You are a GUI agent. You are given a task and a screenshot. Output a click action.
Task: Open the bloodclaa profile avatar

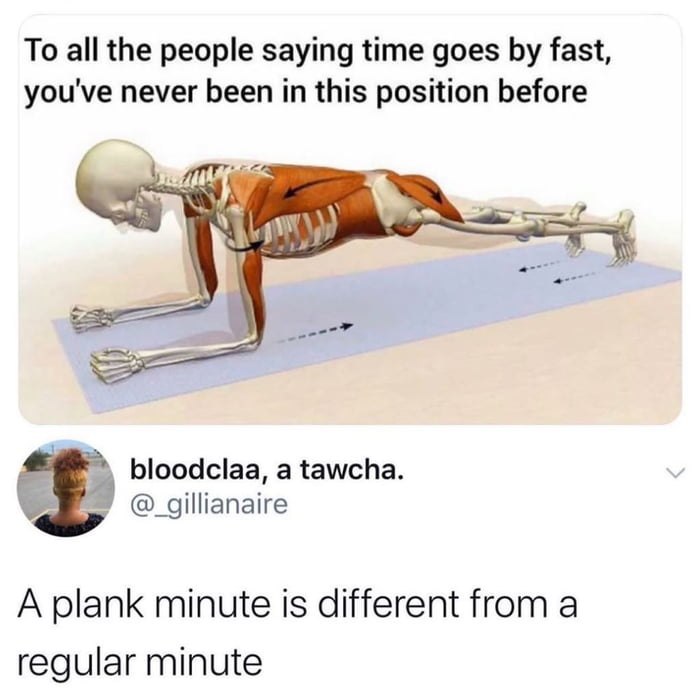[x=66, y=487]
